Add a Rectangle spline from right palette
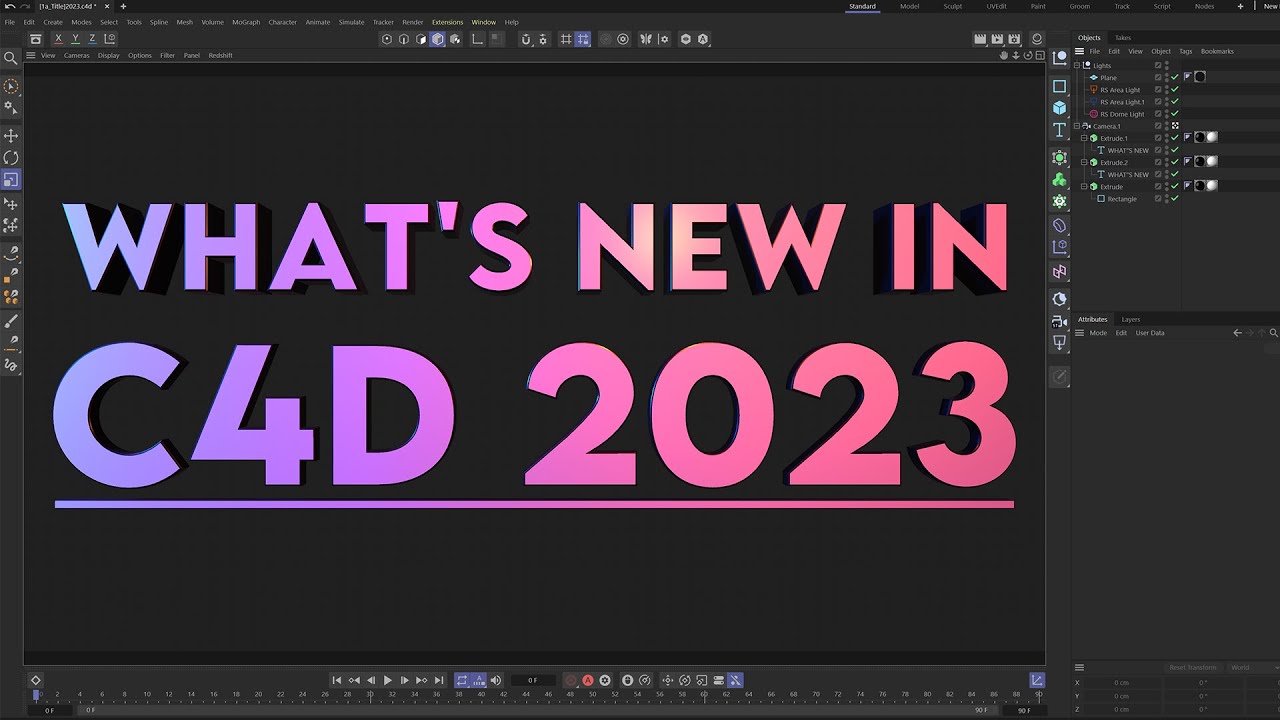Screen dimensions: 1280x720 [x=1060, y=86]
